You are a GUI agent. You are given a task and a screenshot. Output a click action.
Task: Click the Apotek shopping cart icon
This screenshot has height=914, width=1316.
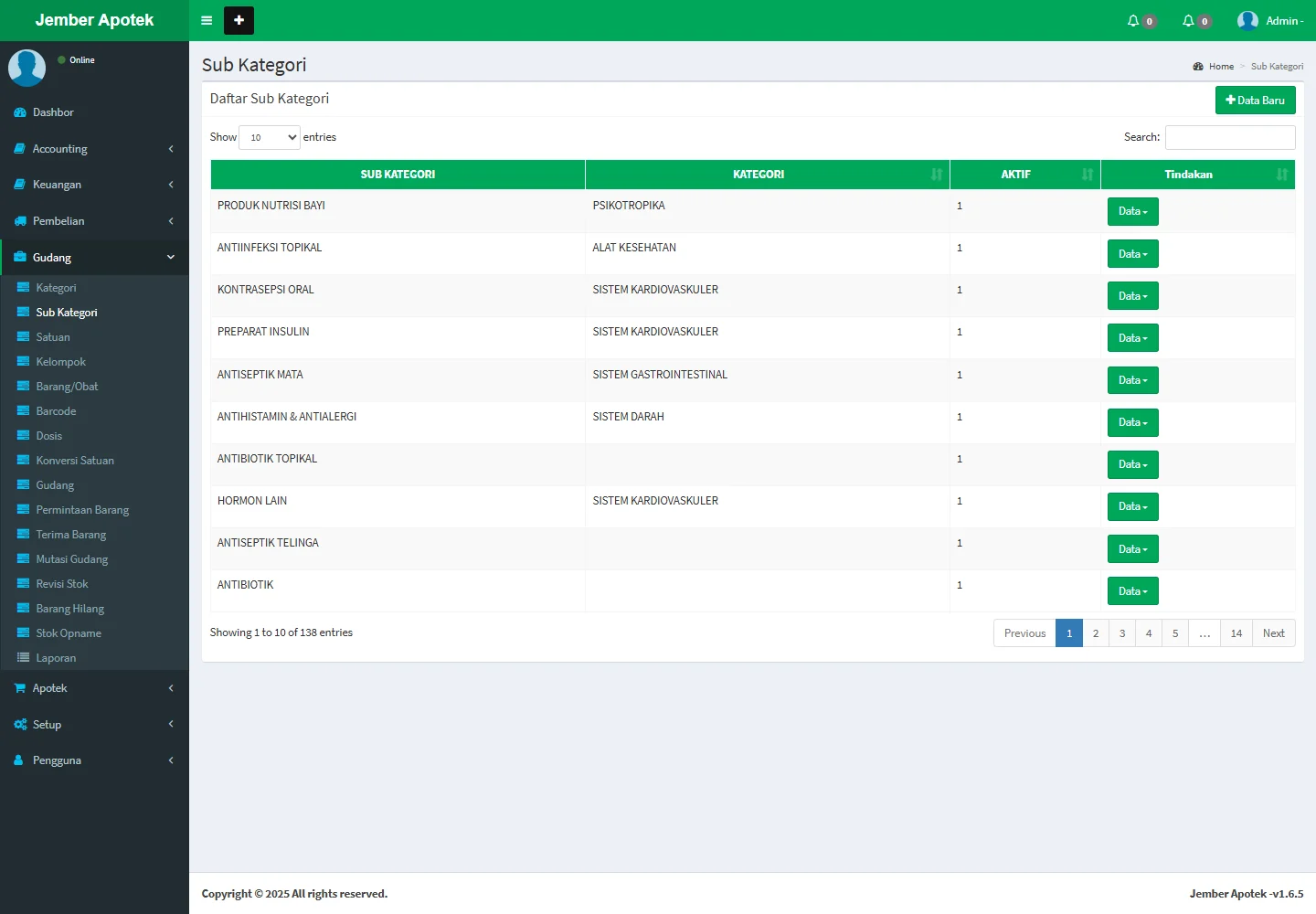[x=20, y=688]
